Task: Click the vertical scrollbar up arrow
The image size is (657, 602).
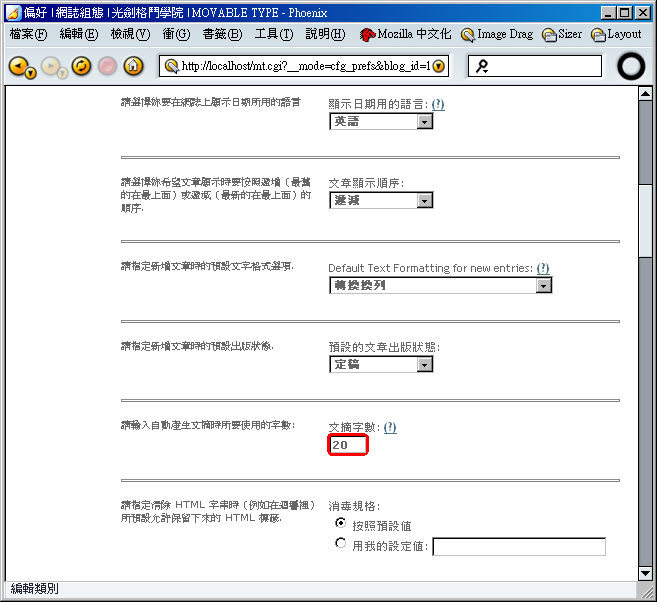Action: [x=645, y=93]
